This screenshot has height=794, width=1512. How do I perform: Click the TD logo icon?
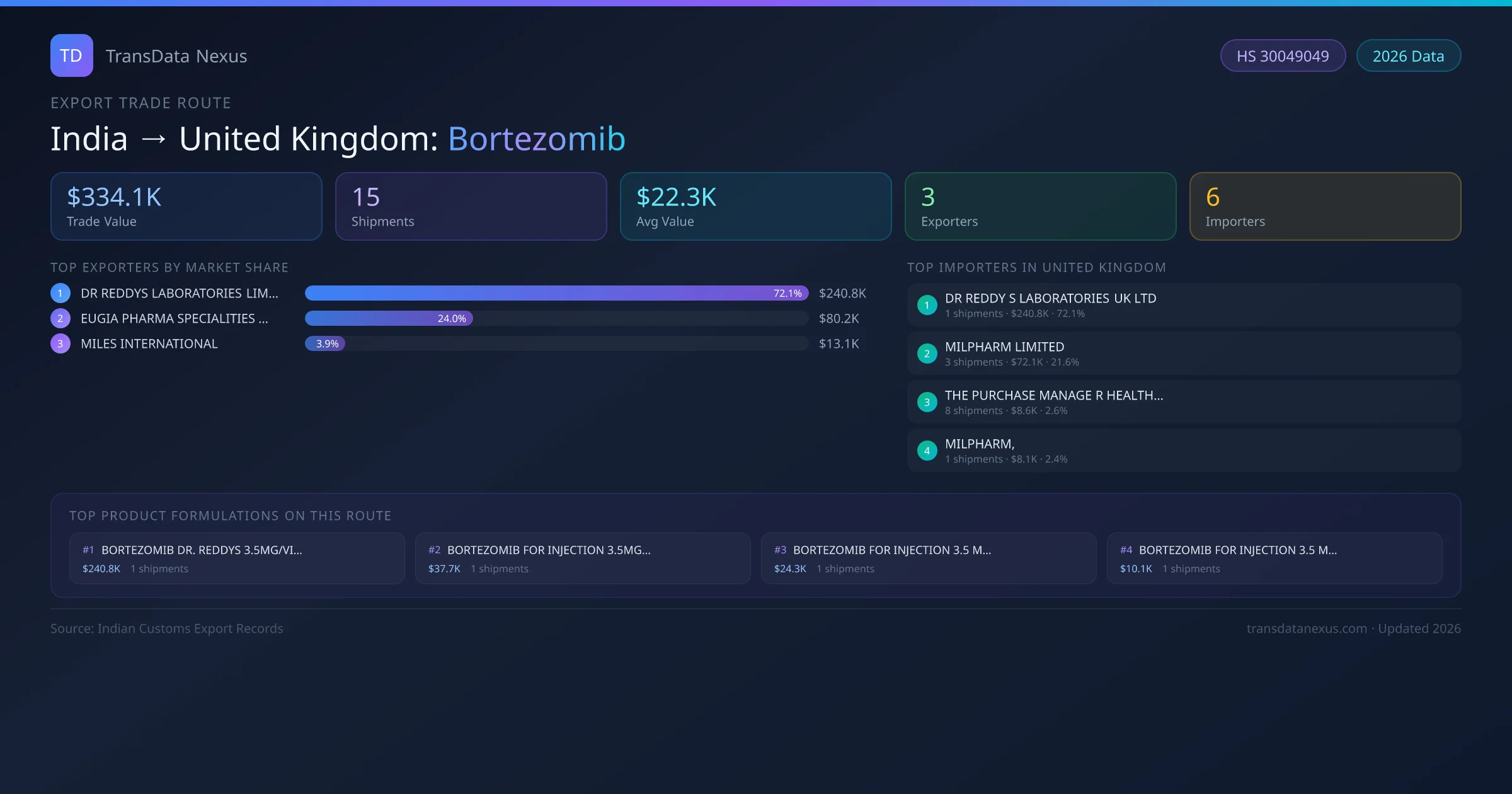[x=71, y=55]
